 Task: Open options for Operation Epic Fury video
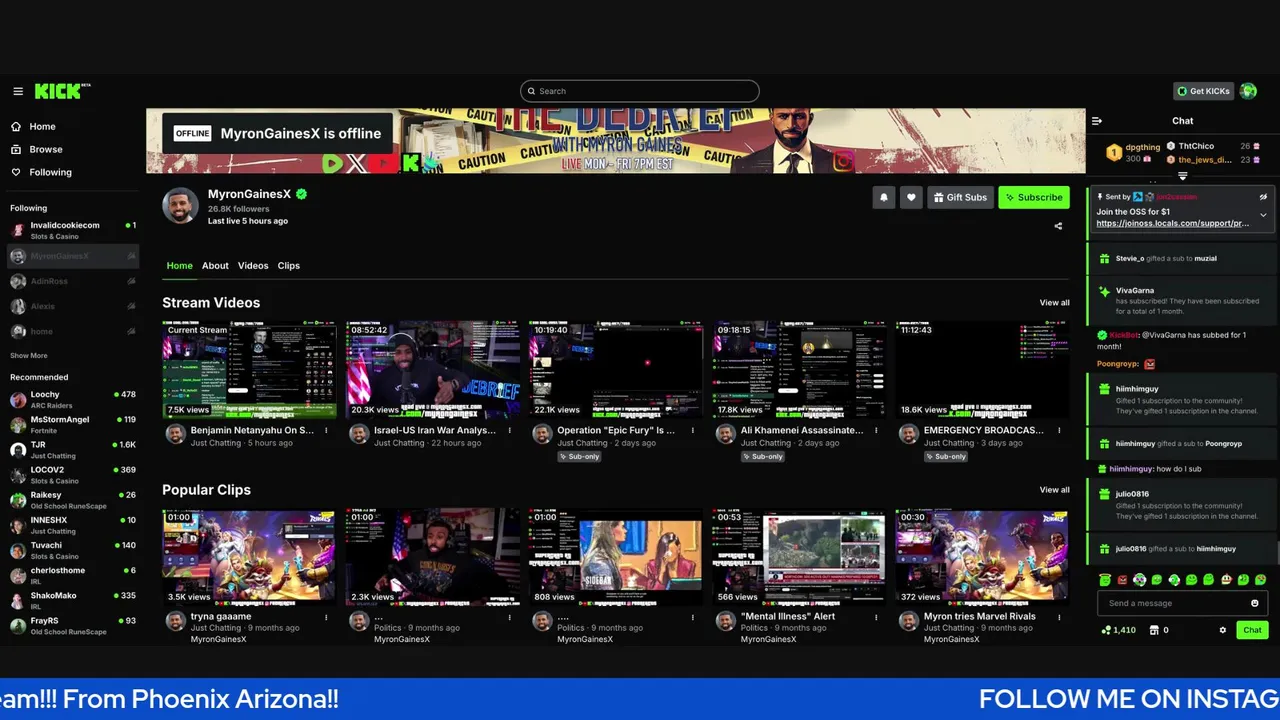click(x=693, y=431)
